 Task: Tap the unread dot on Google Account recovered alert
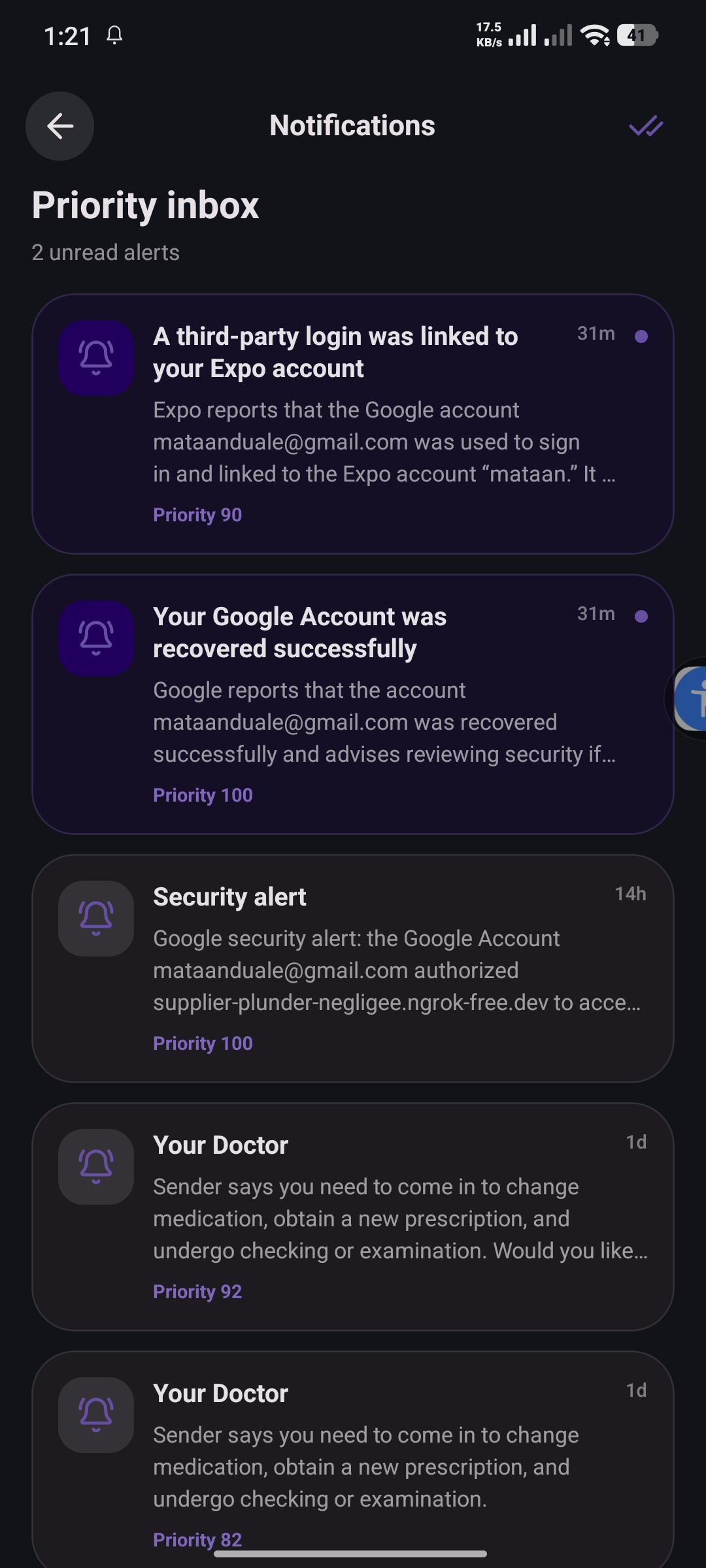coord(641,616)
